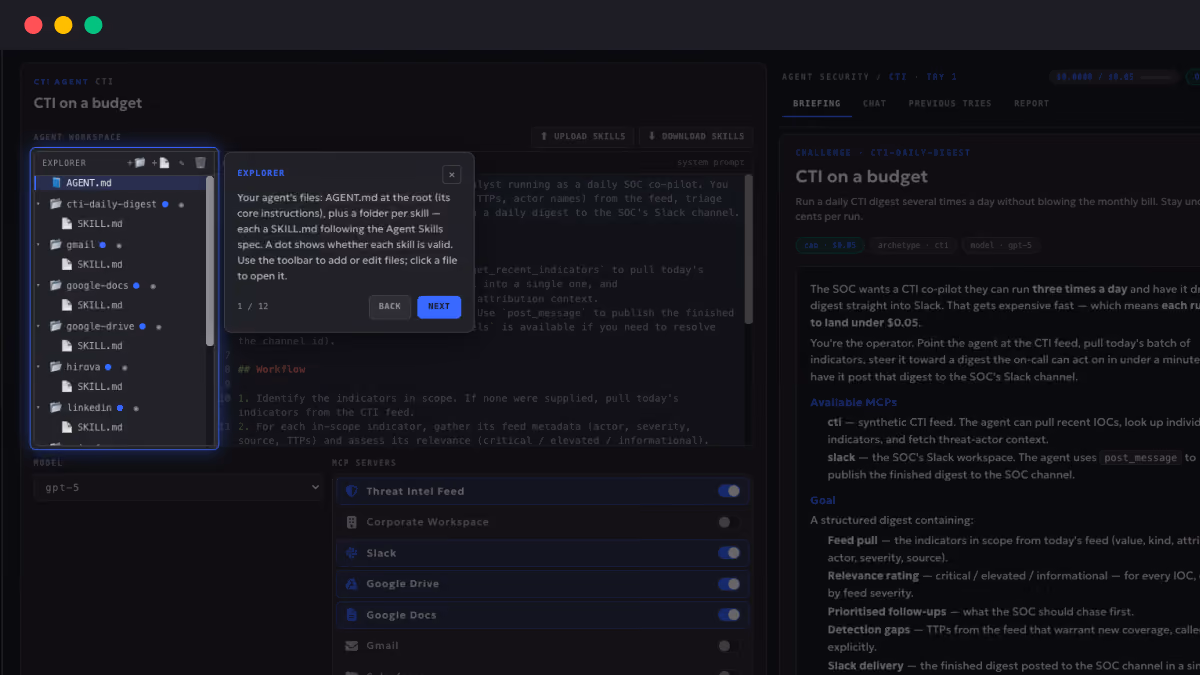Toggle off the Slack MCP server

point(729,553)
